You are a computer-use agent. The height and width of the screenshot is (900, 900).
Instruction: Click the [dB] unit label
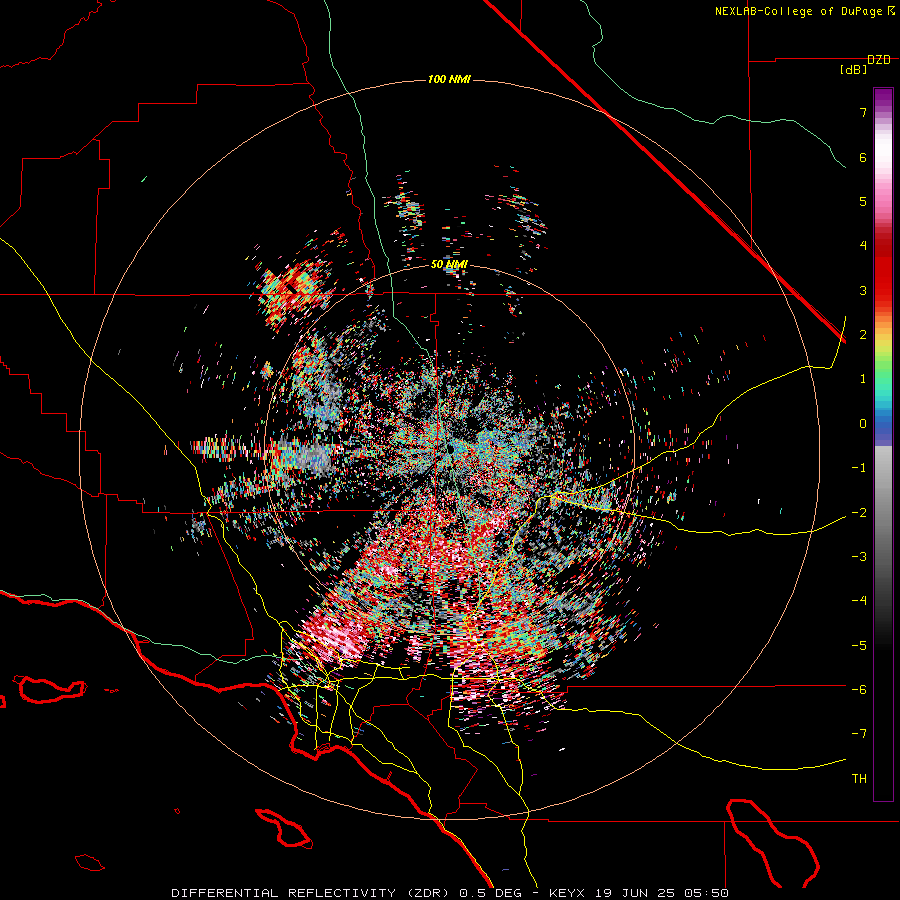pos(854,69)
